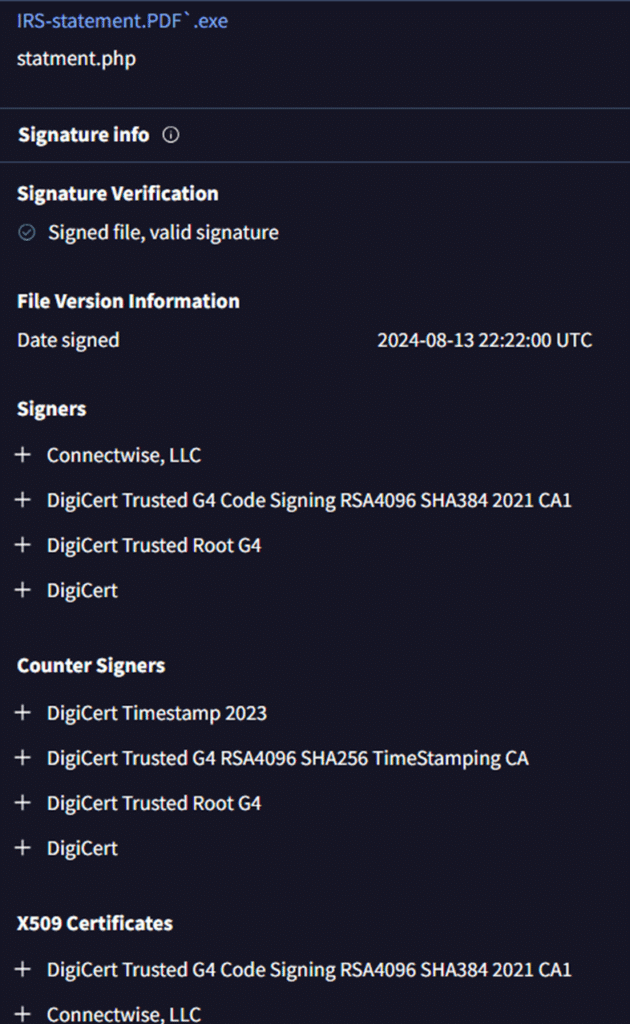
Task: Expand the DigiCert entry under Signers
Action: 23,590
